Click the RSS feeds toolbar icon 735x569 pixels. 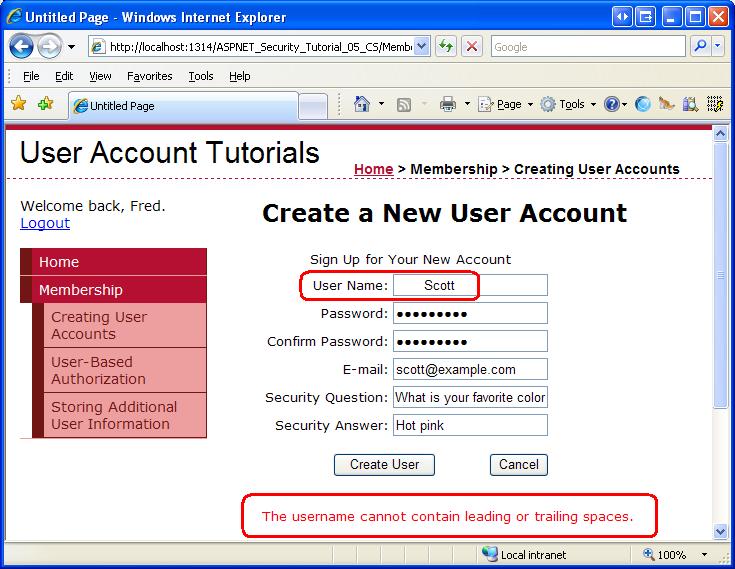click(404, 105)
